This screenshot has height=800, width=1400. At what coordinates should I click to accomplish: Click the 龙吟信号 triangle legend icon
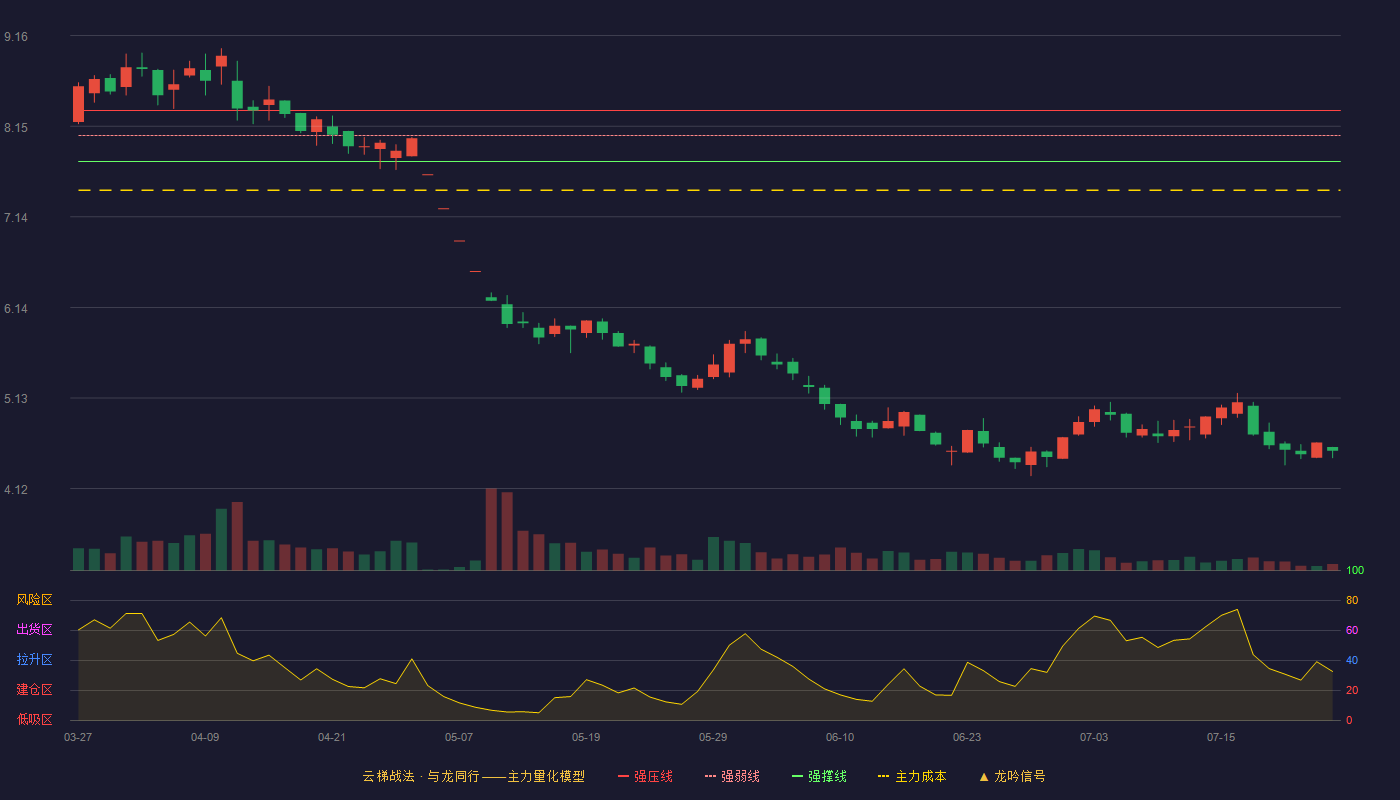[x=984, y=776]
